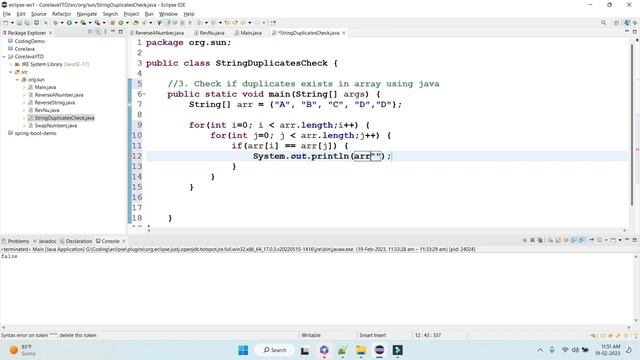The image size is (640, 360).
Task: Maximize the editor area
Action: point(634,32)
